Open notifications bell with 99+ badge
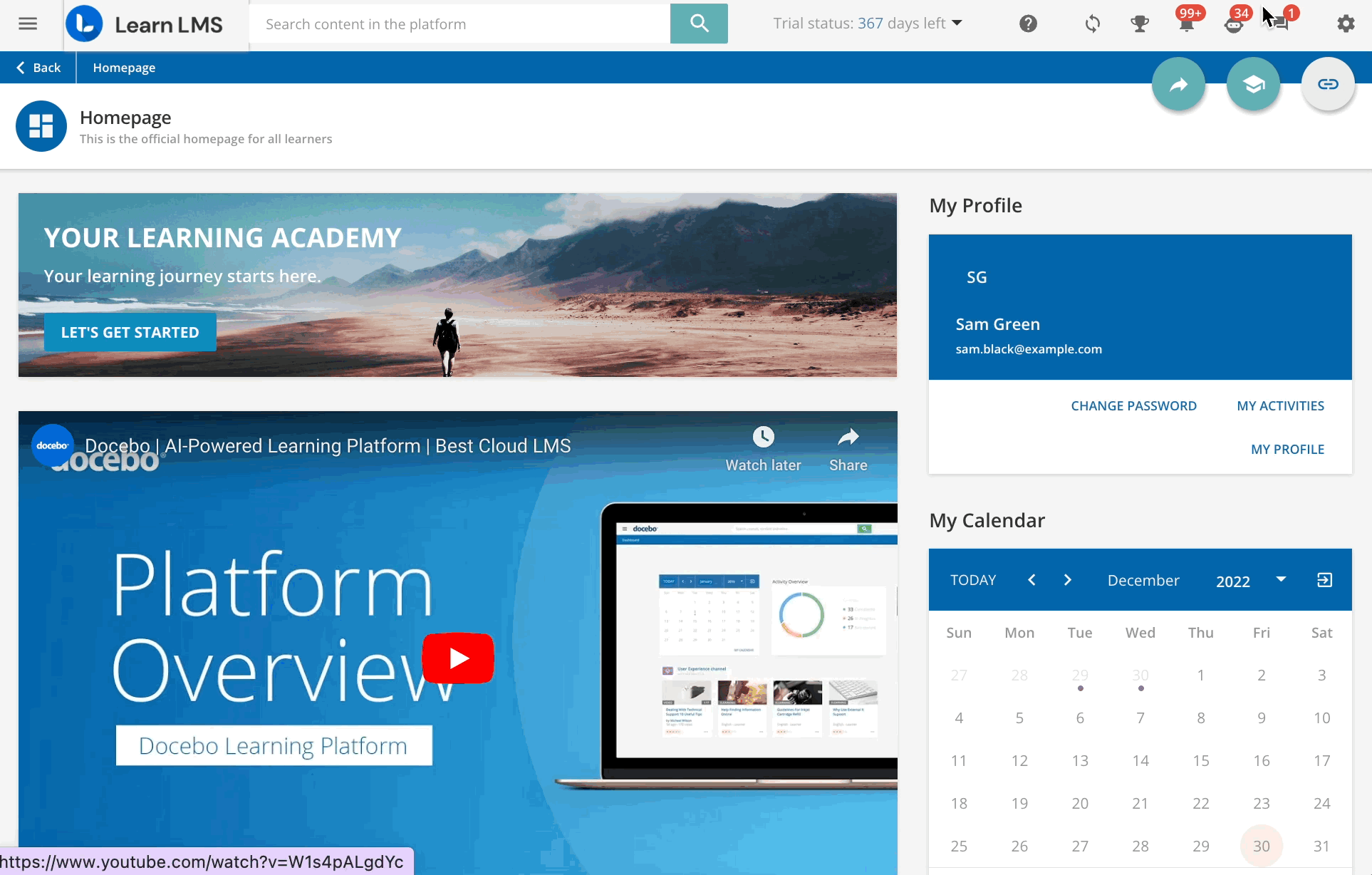 [1187, 24]
